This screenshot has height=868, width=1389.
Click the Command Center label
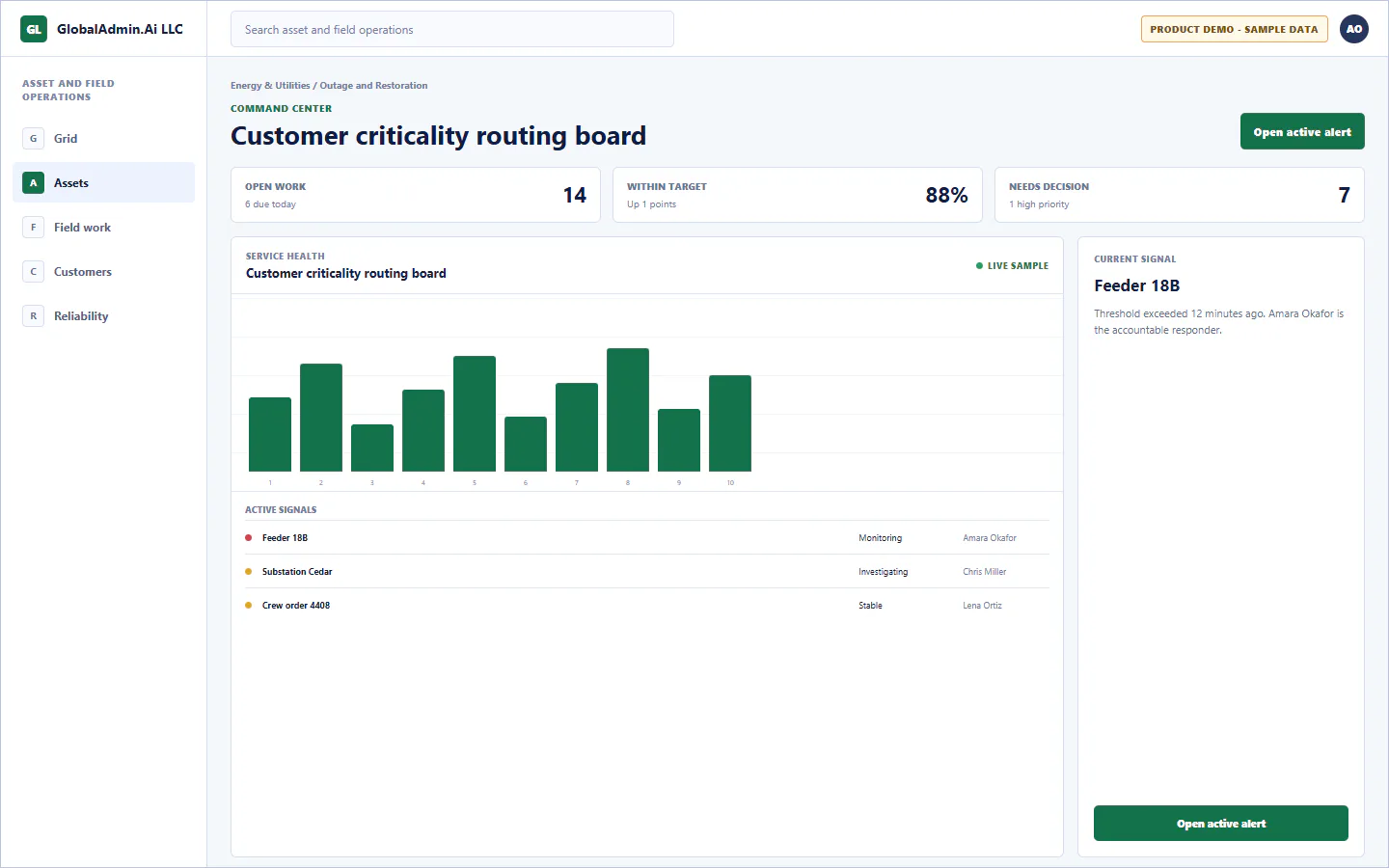281,109
